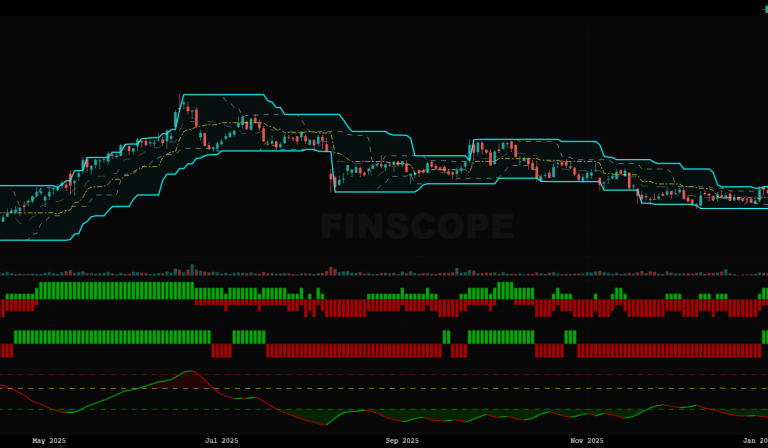Click the May 2025 date axis label
Screen dimensions: 768x448
click(x=49, y=441)
